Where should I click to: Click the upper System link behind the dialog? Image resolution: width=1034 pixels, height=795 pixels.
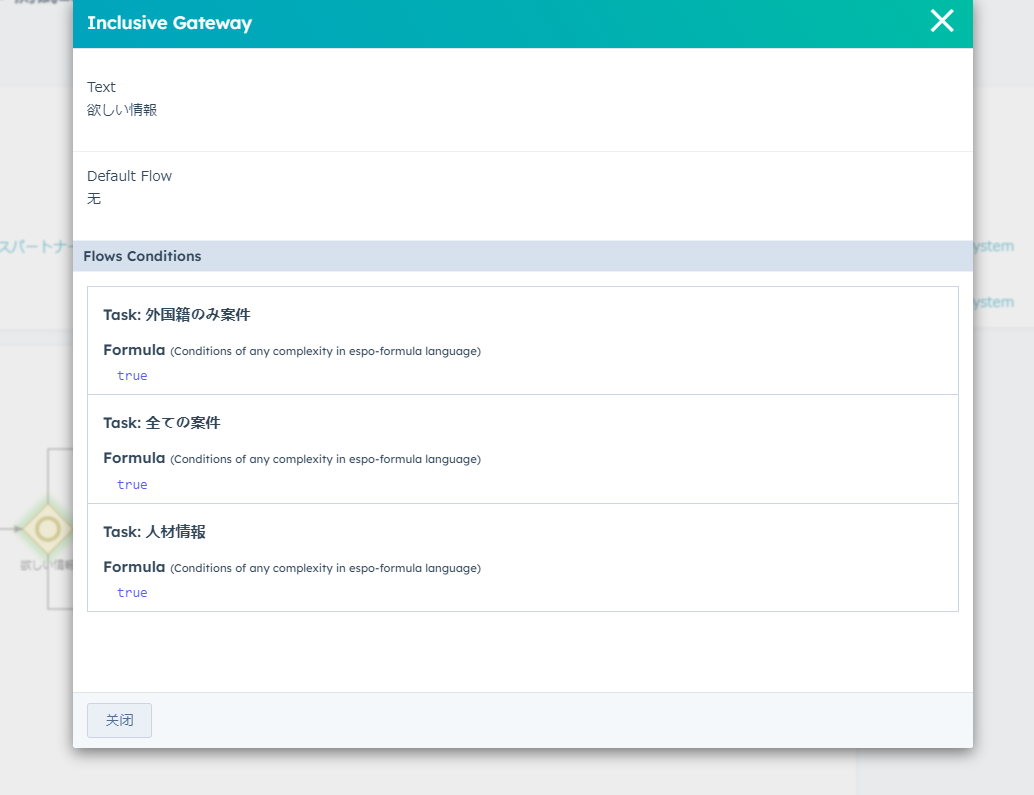point(994,246)
